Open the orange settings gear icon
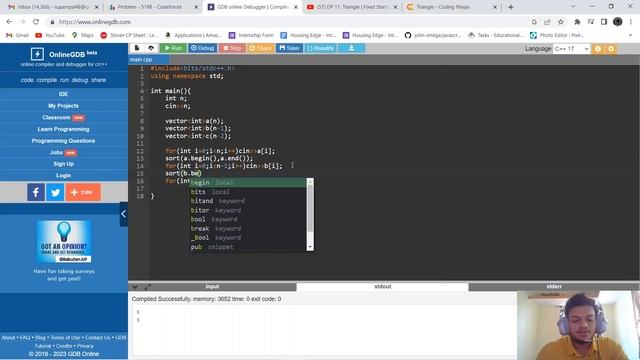This screenshot has height=360, width=640. pyautogui.click(x=611, y=49)
